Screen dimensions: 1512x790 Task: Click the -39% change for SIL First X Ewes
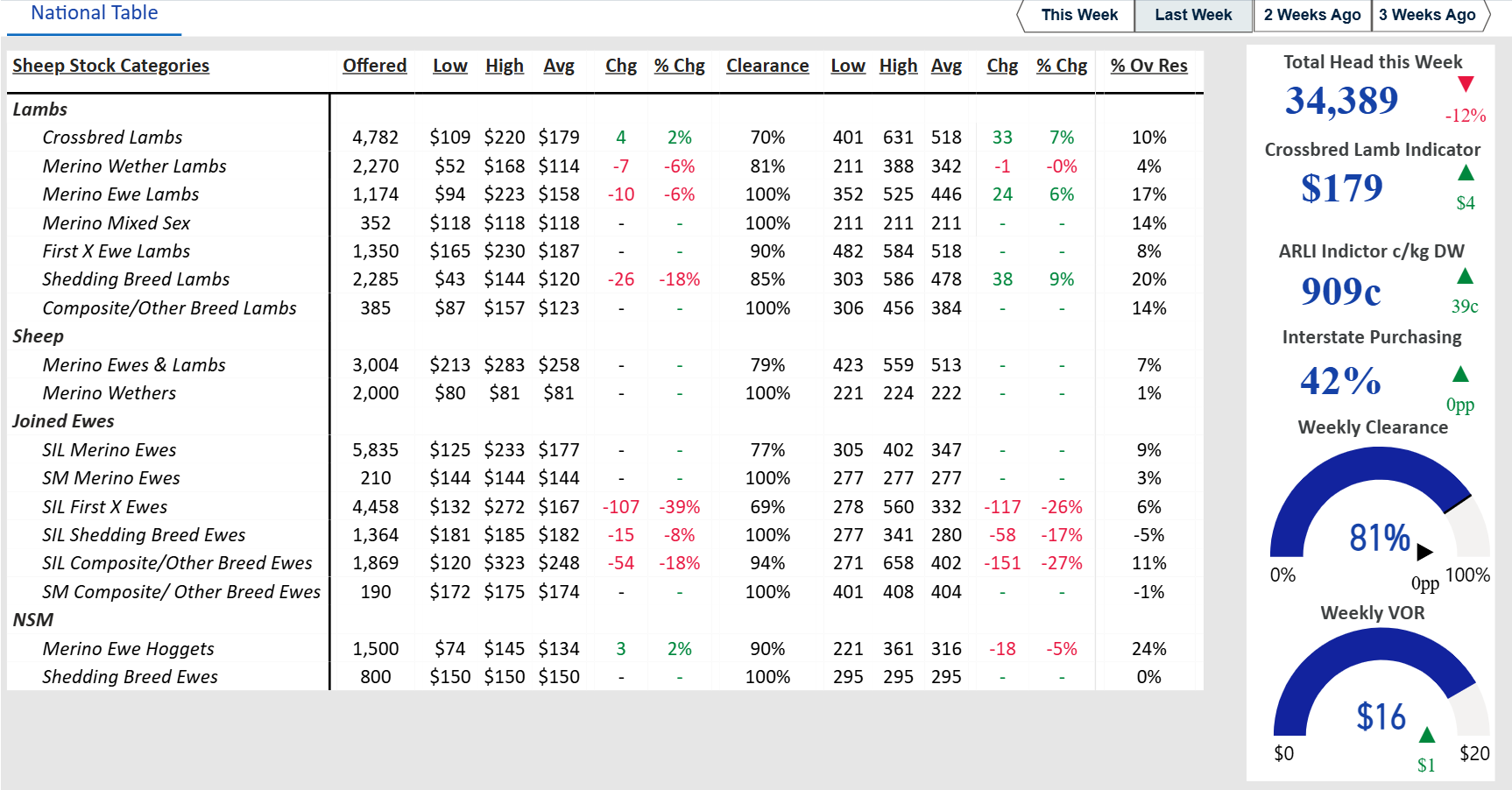[679, 507]
